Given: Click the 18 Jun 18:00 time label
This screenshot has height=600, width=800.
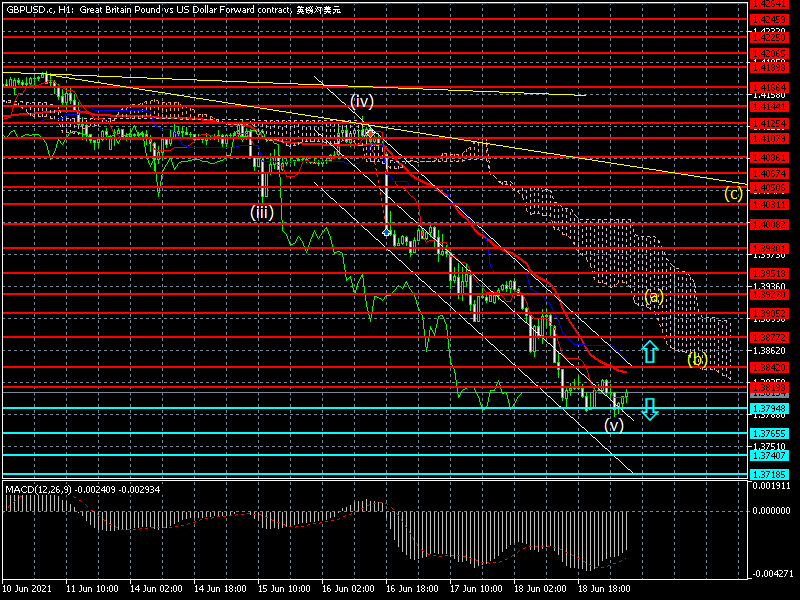Looking at the screenshot, I should pyautogui.click(x=603, y=590).
